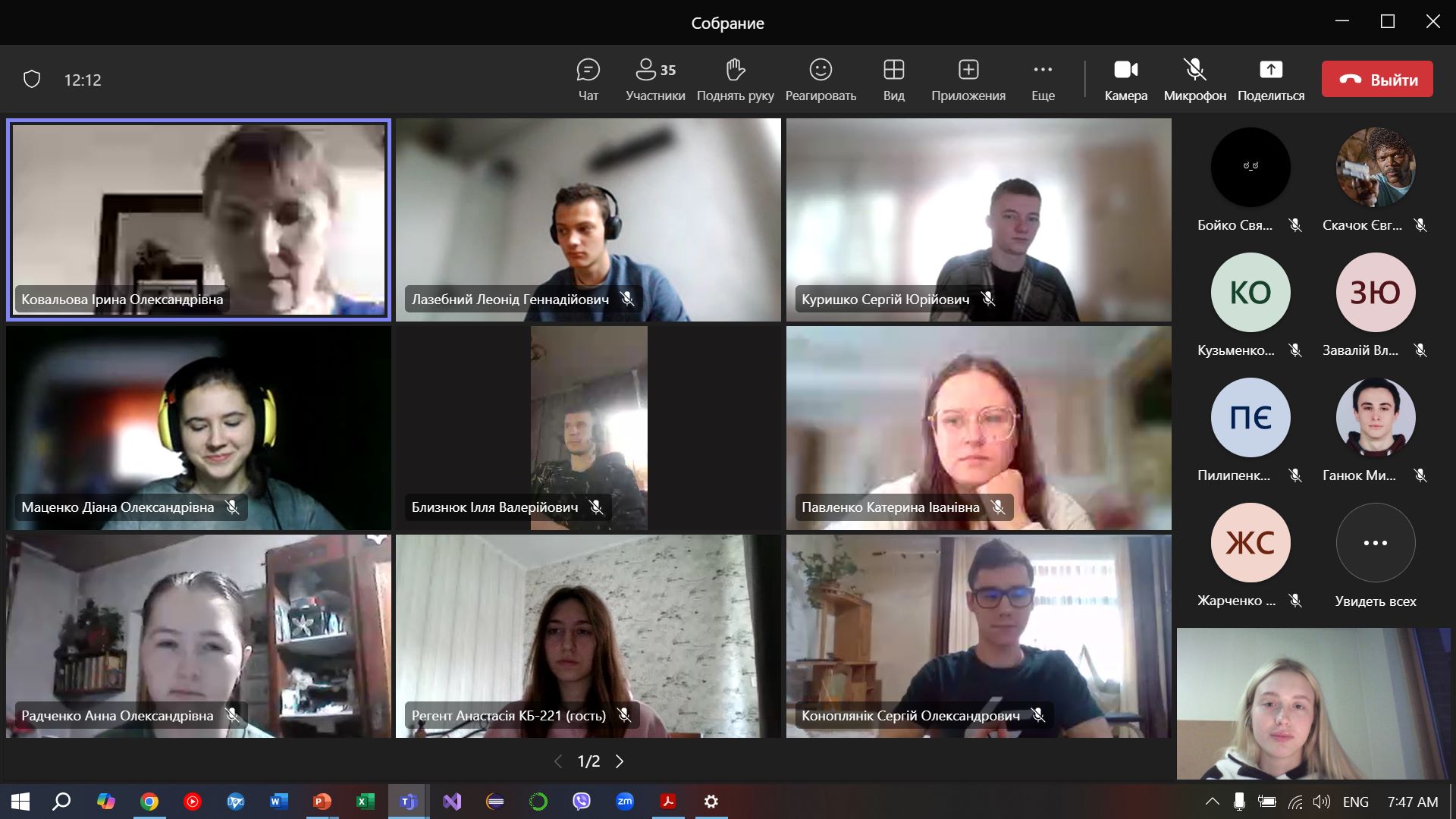Open the Вид view layout dropdown
The height and width of the screenshot is (819, 1456).
893,79
